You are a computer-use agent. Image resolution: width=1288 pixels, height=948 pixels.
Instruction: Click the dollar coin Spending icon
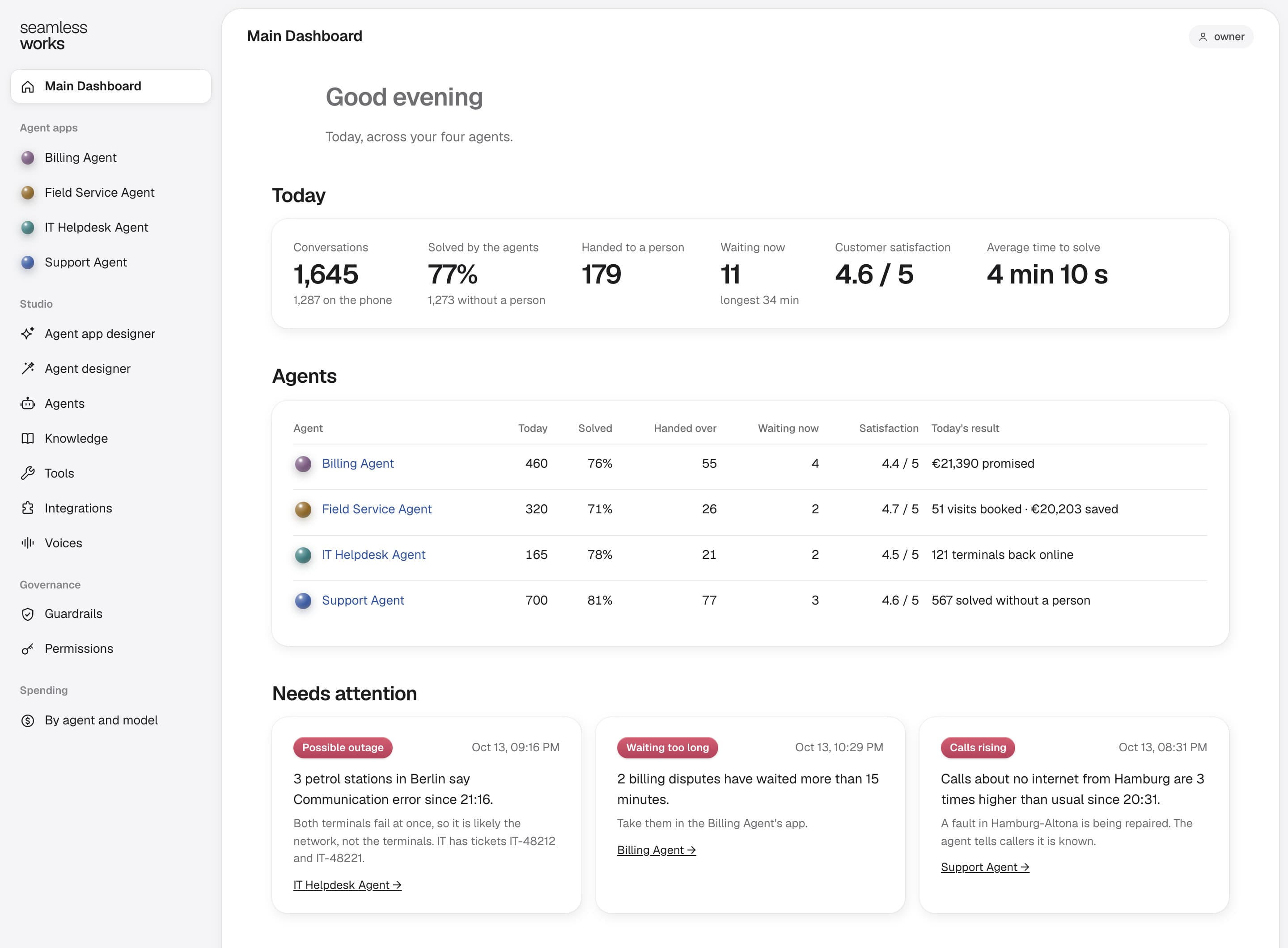point(28,720)
